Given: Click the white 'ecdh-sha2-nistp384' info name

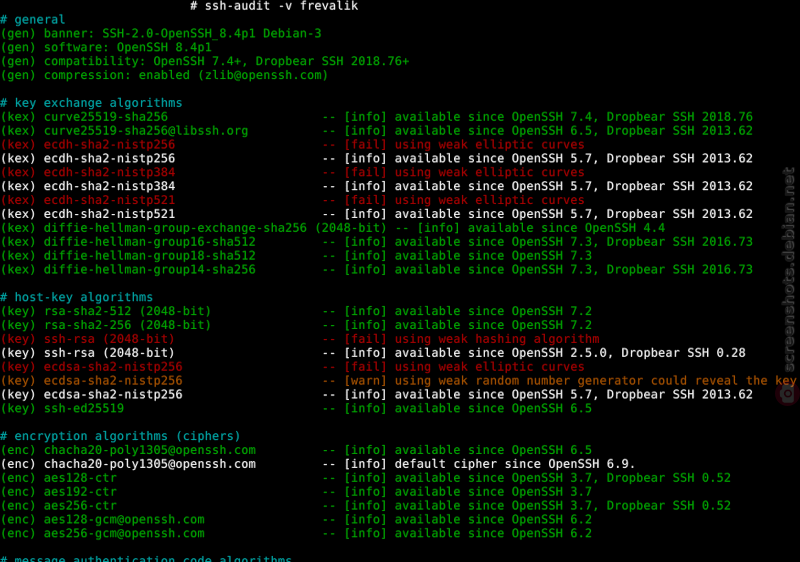Looking at the screenshot, I should click(109, 187).
